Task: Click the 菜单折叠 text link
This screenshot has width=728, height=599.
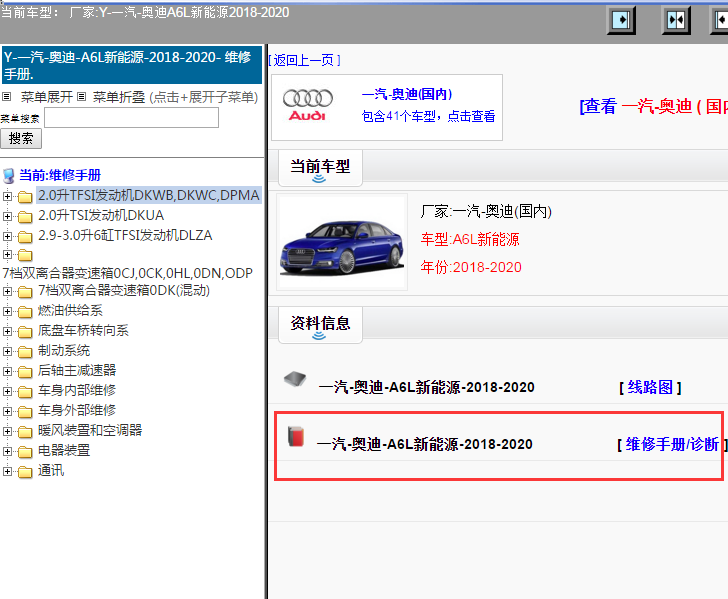Action: coord(119,97)
